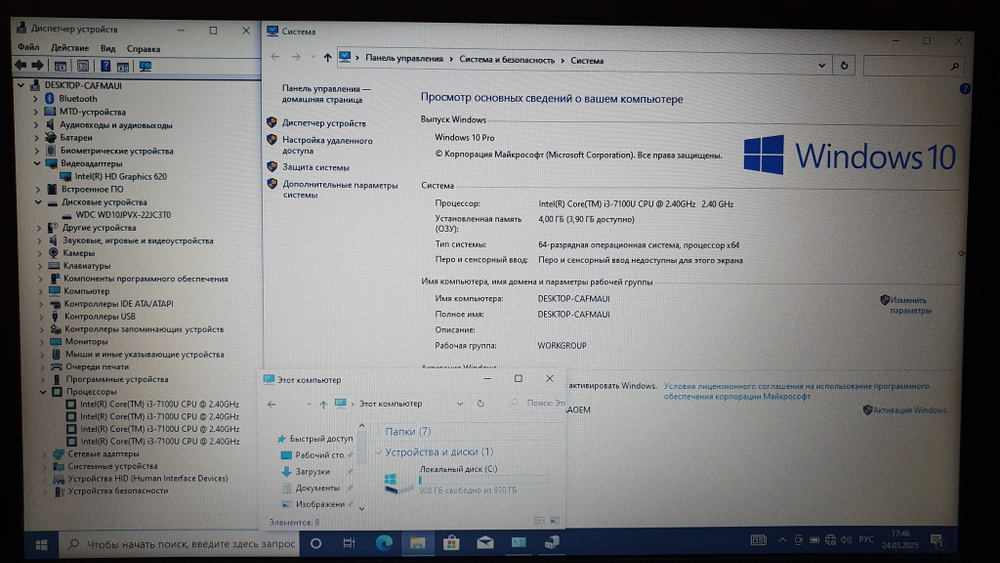The image size is (1000, 563).
Task: Click the up arrow in System window
Action: click(x=327, y=57)
